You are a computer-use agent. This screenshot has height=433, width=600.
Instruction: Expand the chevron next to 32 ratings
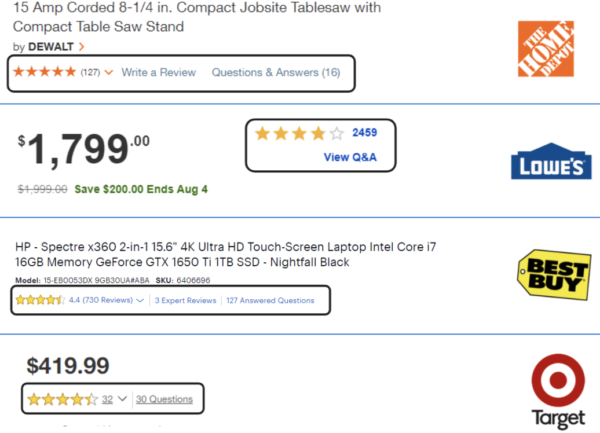tap(122, 399)
